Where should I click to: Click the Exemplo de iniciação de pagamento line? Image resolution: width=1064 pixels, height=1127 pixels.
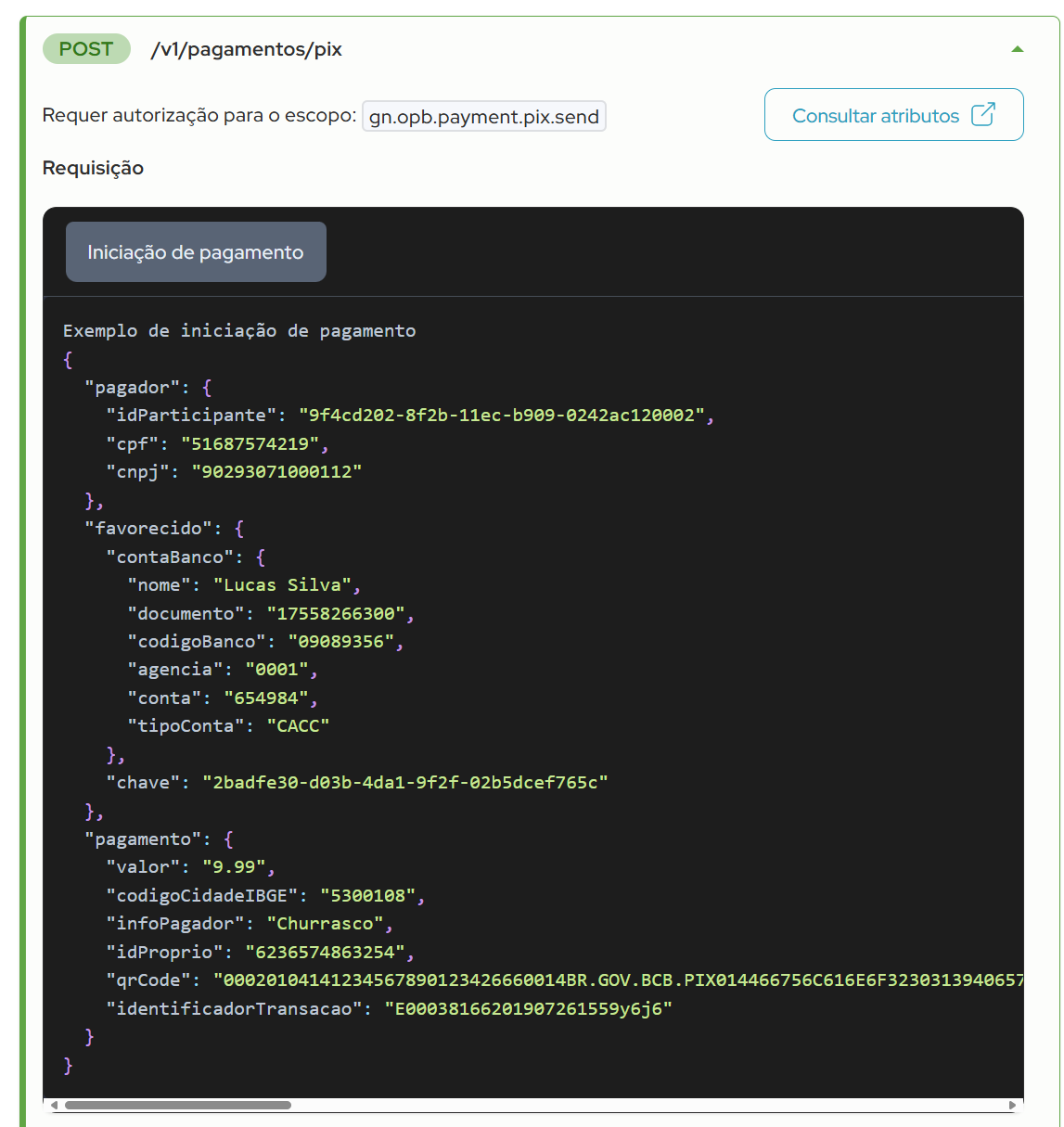coord(239,330)
